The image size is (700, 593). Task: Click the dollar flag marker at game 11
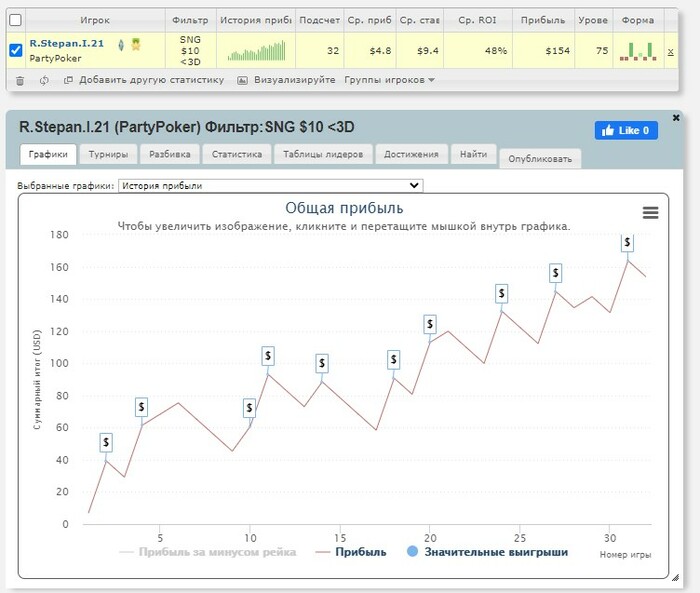click(x=268, y=356)
